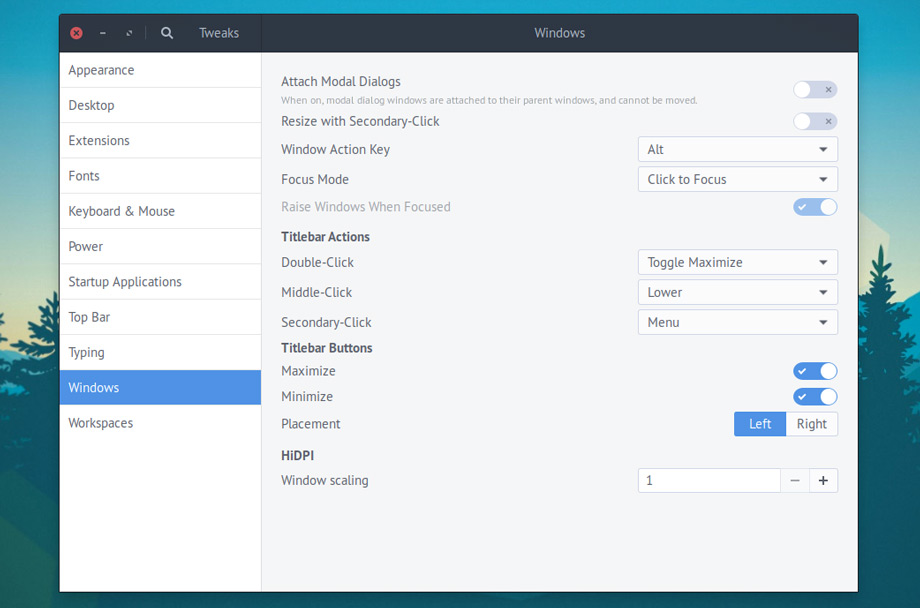Click the minus button for Window scaling
Viewport: 920px width, 608px height.
[795, 481]
